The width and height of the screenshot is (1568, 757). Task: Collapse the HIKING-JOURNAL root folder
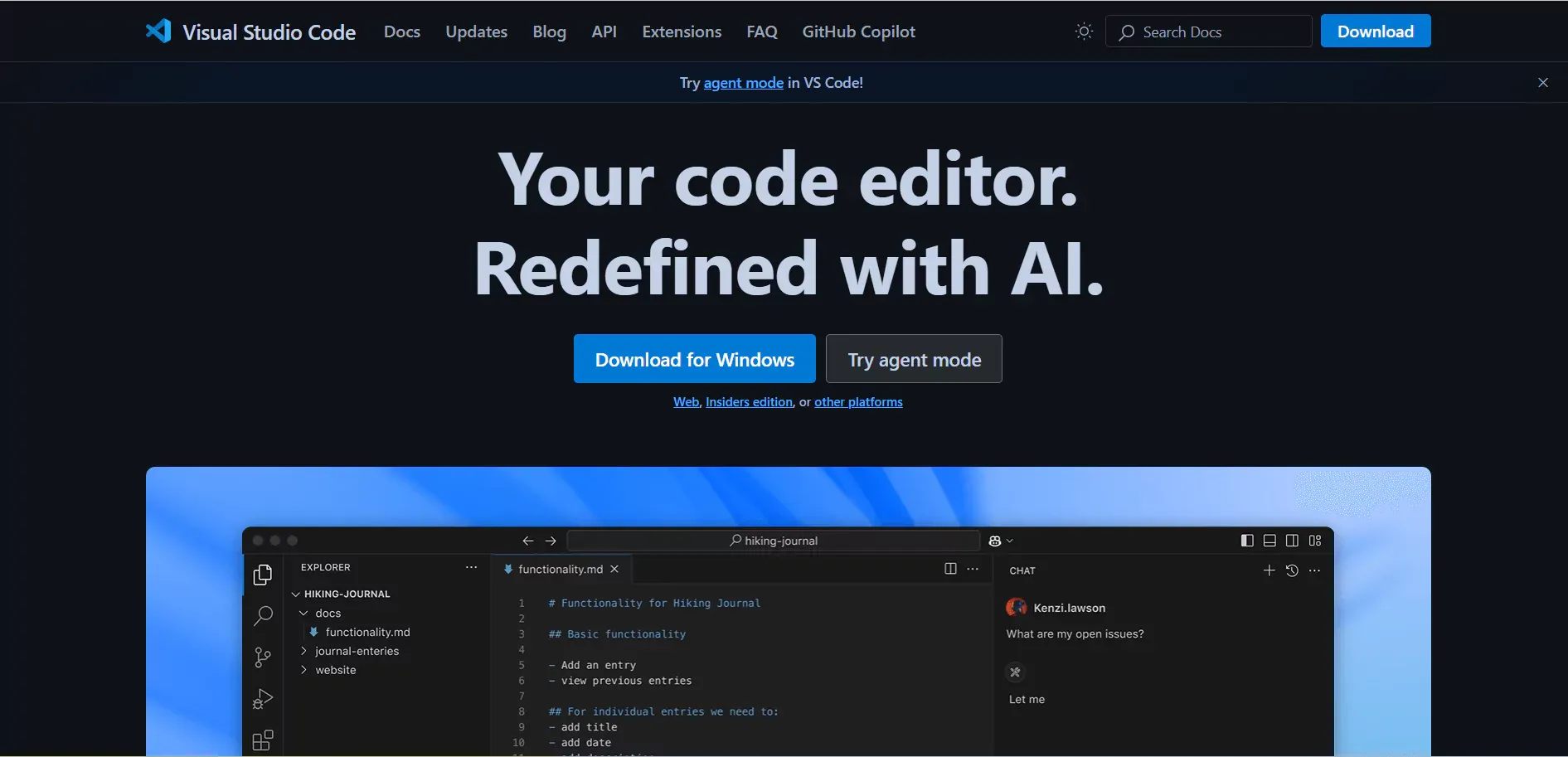coord(295,594)
